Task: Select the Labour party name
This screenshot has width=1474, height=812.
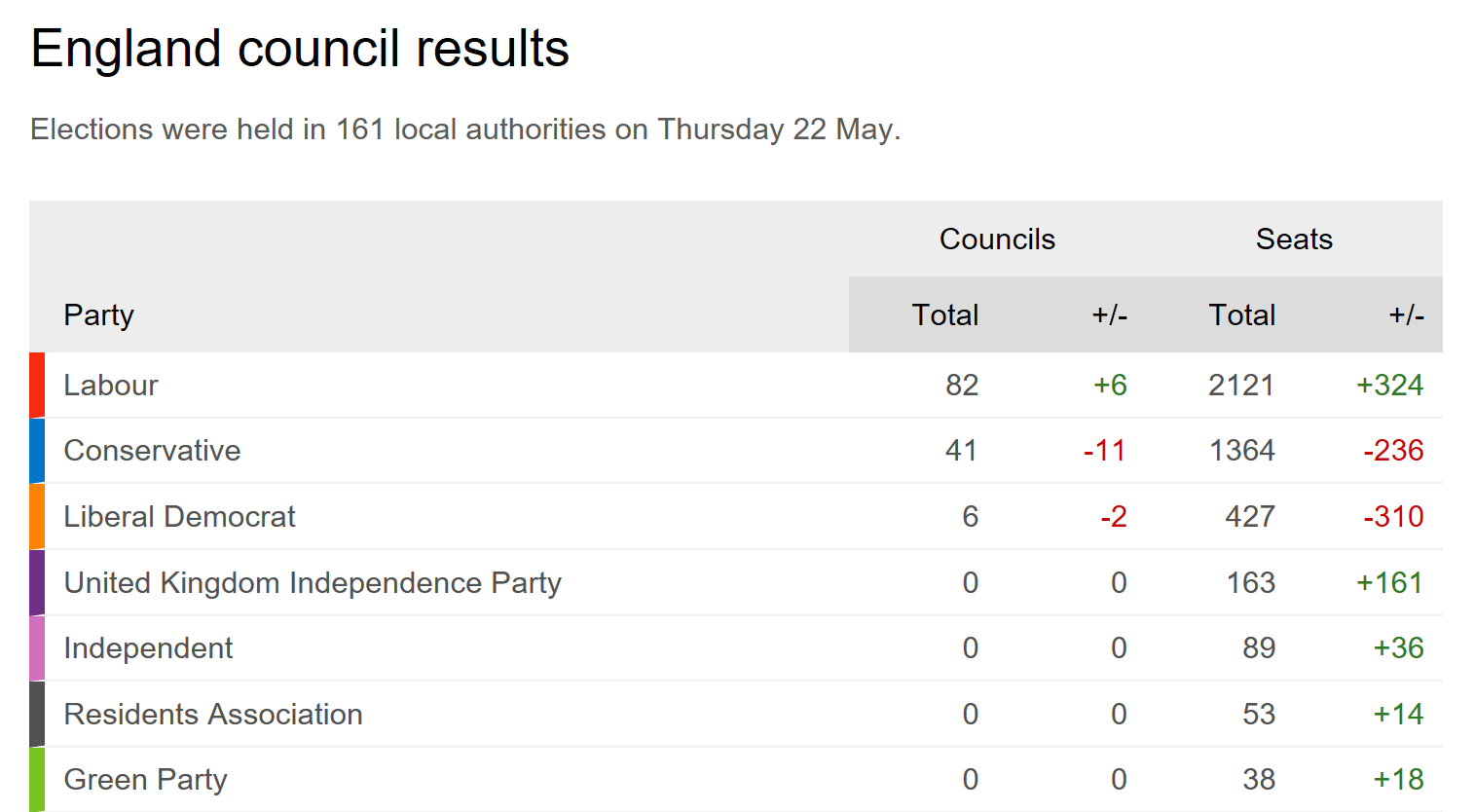Action: tap(111, 386)
